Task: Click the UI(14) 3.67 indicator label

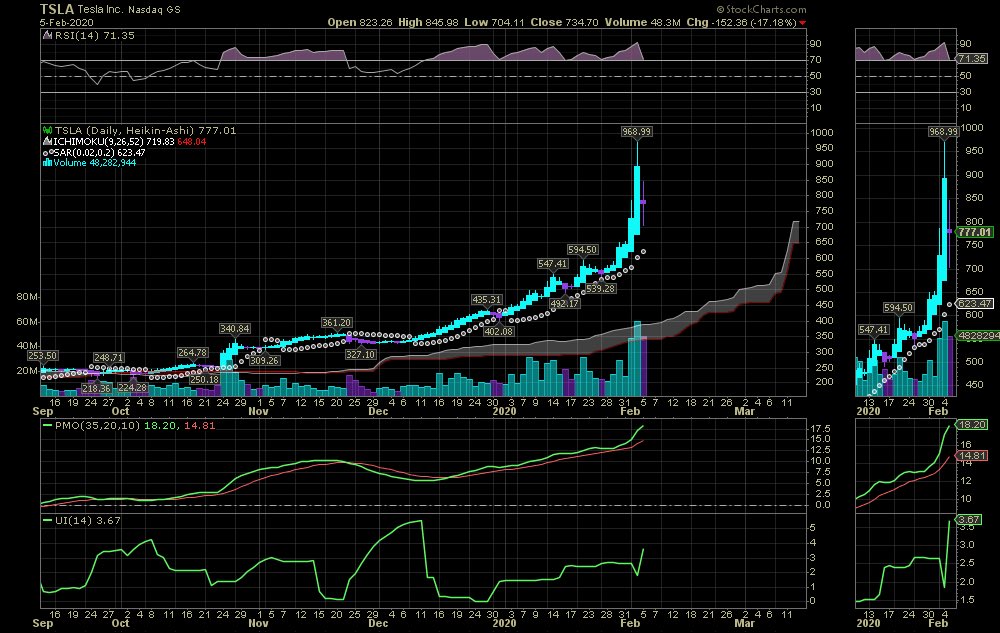Action: click(x=87, y=520)
